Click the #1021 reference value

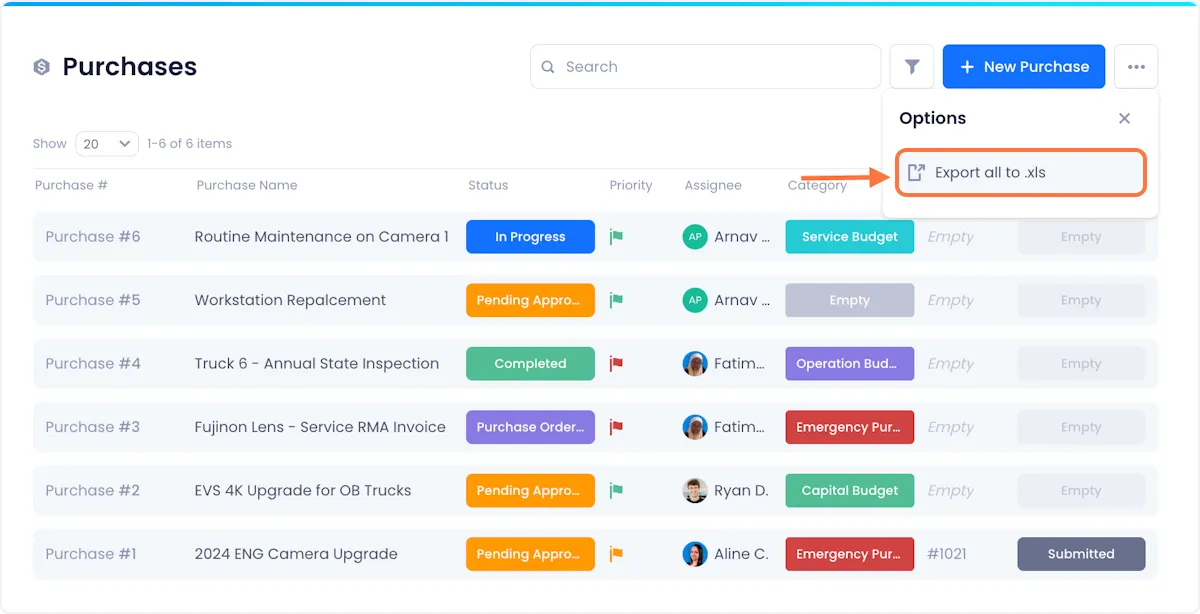pos(947,554)
